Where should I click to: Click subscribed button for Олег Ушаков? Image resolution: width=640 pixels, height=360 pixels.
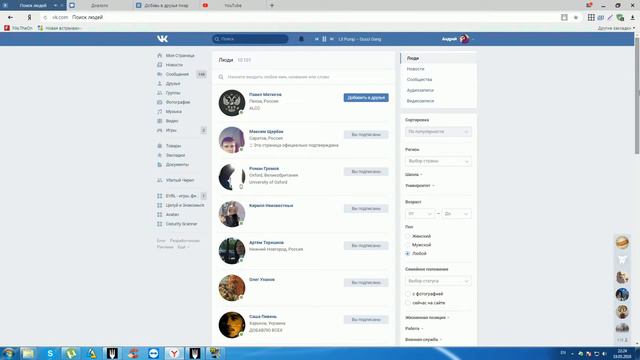pos(366,282)
